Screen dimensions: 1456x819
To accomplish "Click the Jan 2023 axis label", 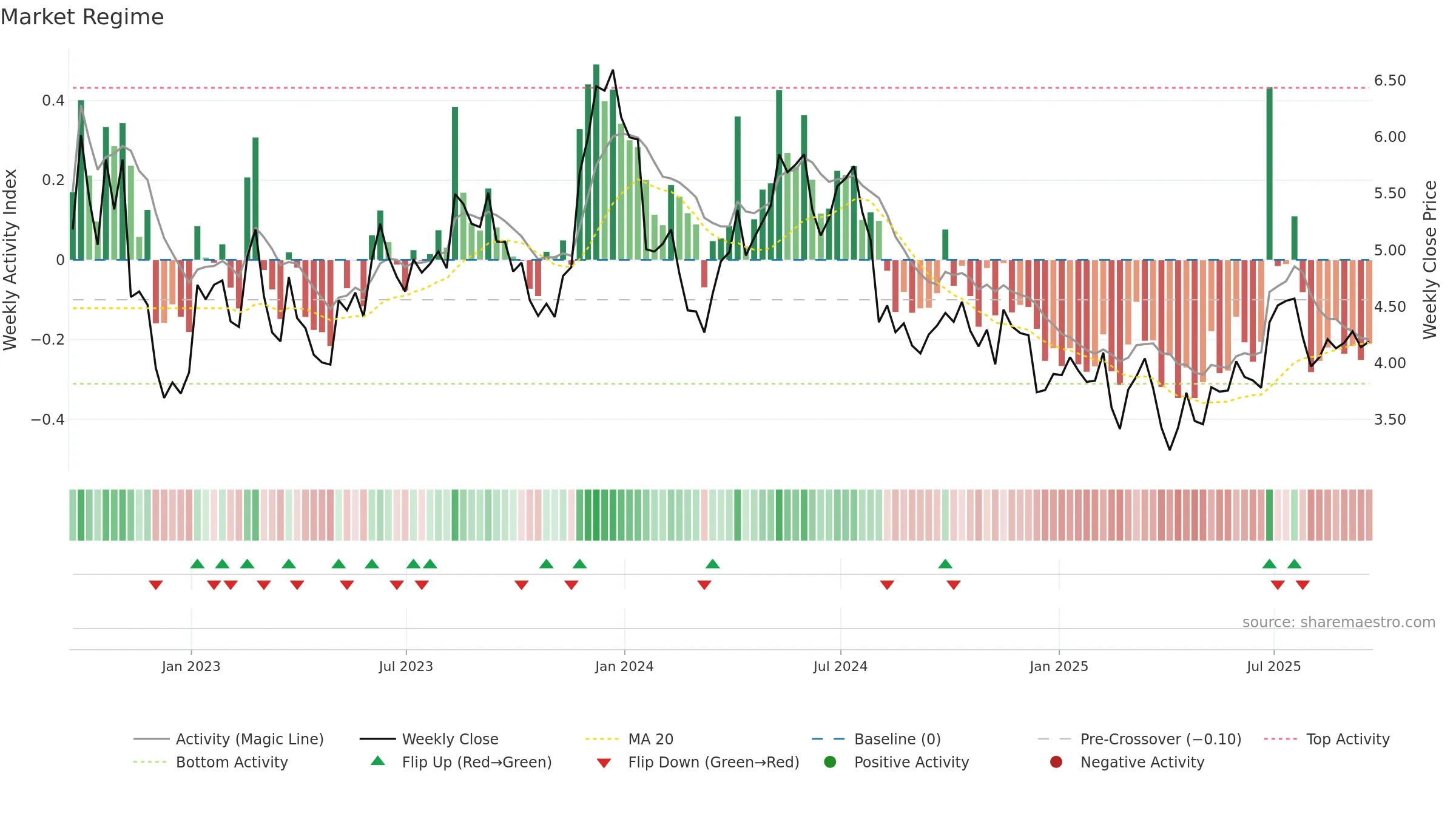I will 191,666.
